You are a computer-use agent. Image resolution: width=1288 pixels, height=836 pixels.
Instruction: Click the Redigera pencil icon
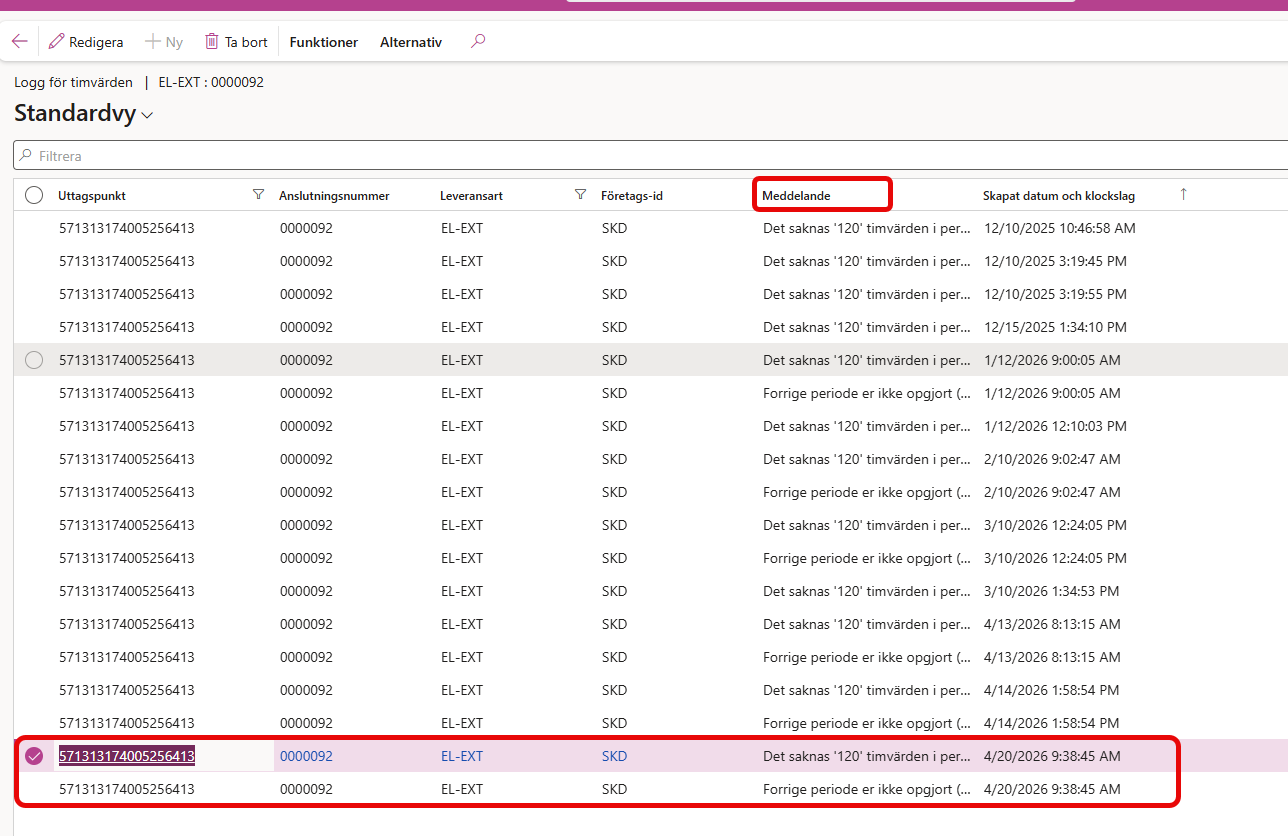57,42
